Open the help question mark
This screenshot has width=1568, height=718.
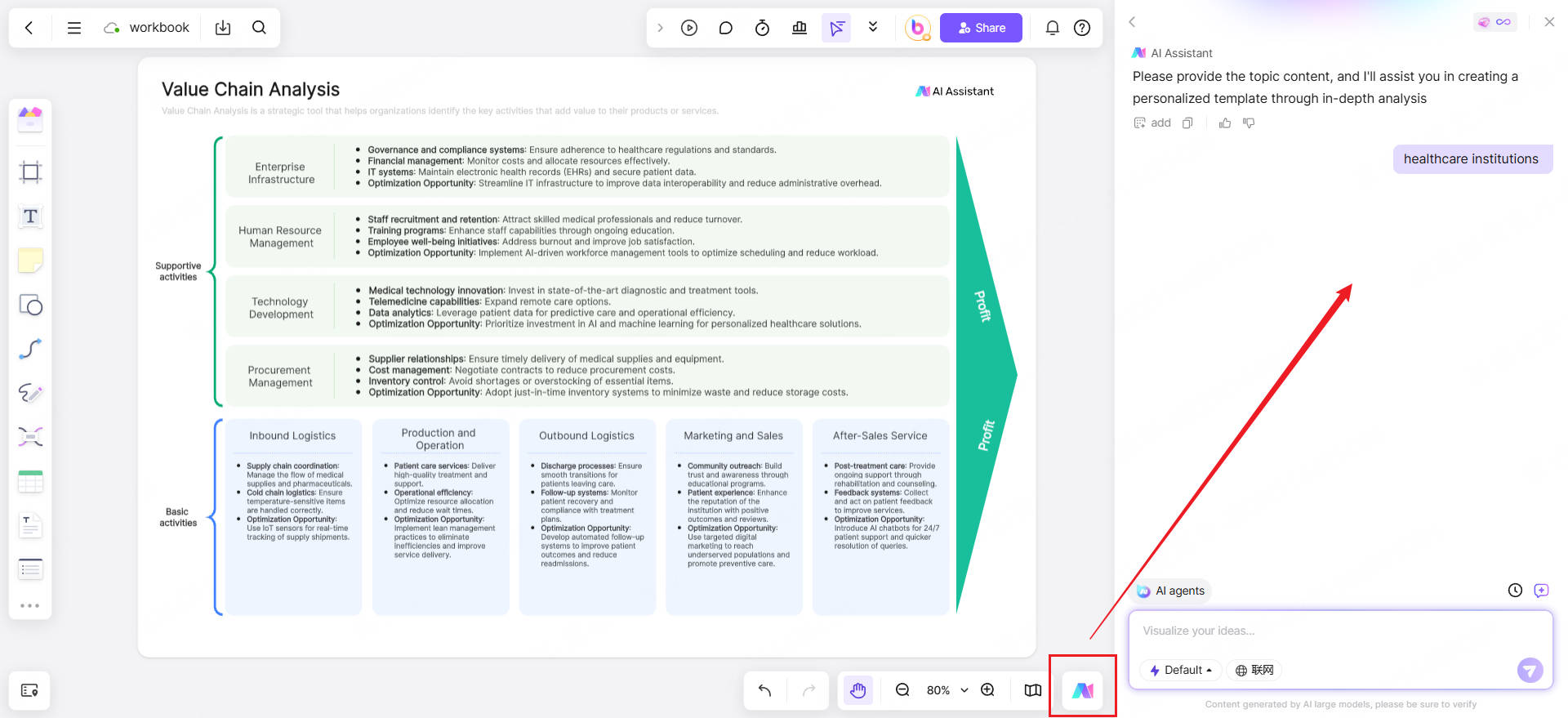coord(1082,28)
